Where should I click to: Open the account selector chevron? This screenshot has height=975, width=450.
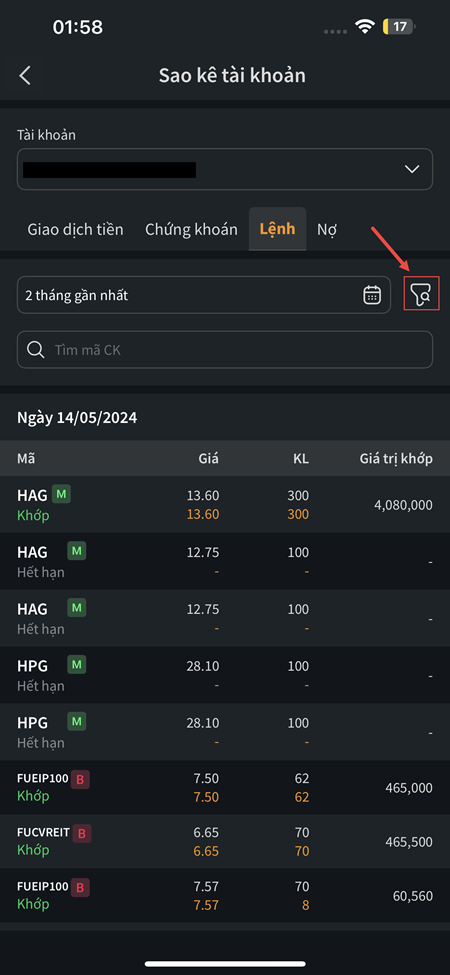pos(412,169)
